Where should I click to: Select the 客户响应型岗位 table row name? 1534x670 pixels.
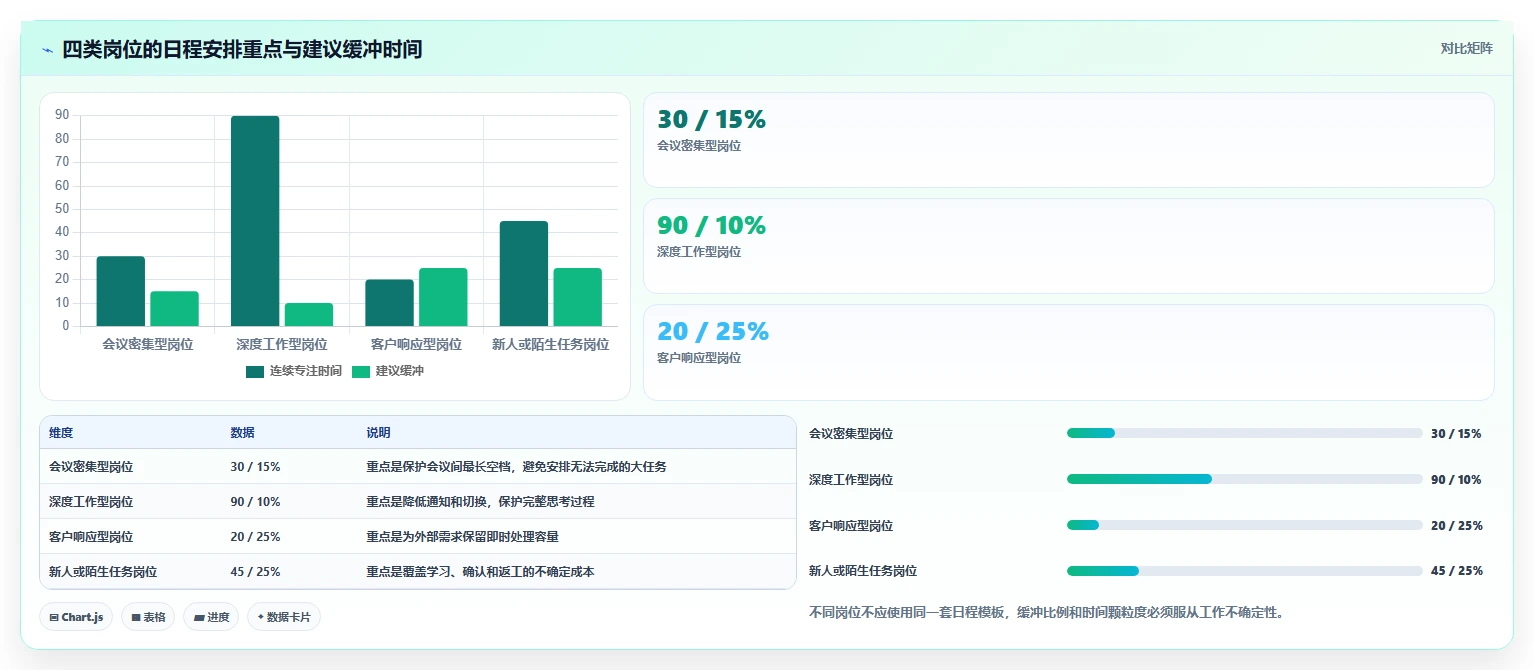coord(91,537)
